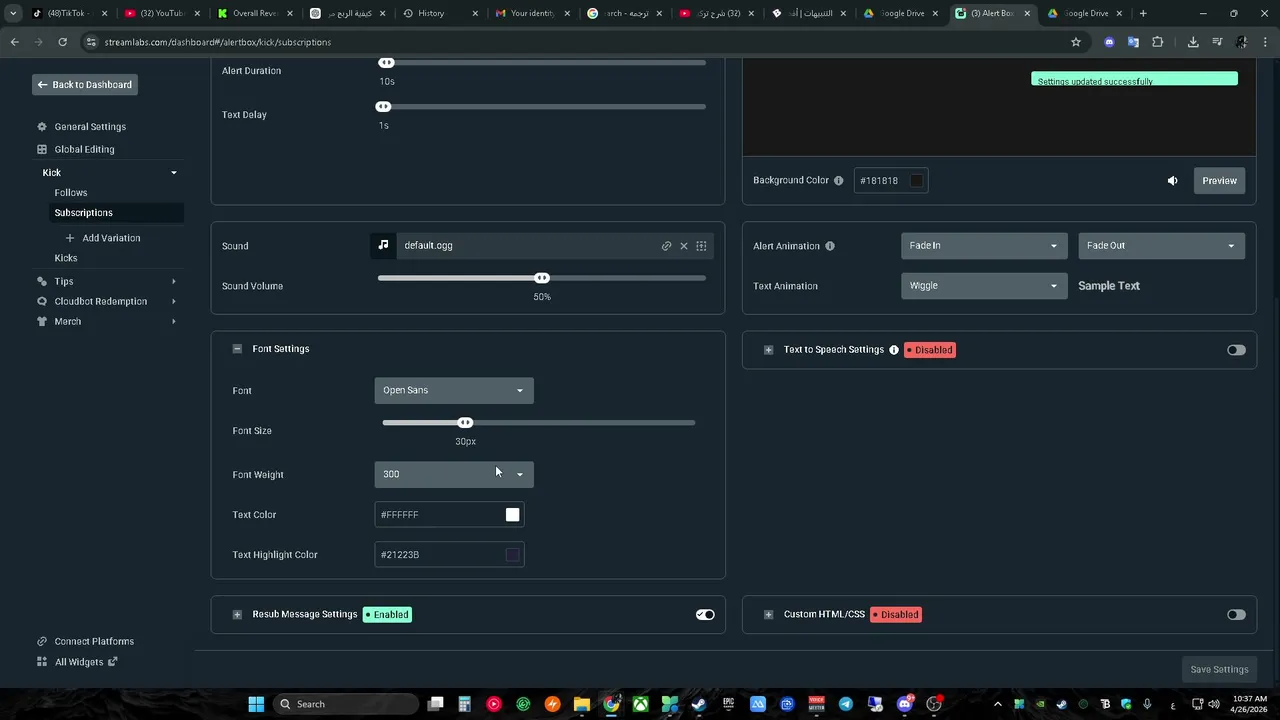Open the Fade In alert animation dropdown
Screen dimensions: 1280x720
tap(983, 246)
